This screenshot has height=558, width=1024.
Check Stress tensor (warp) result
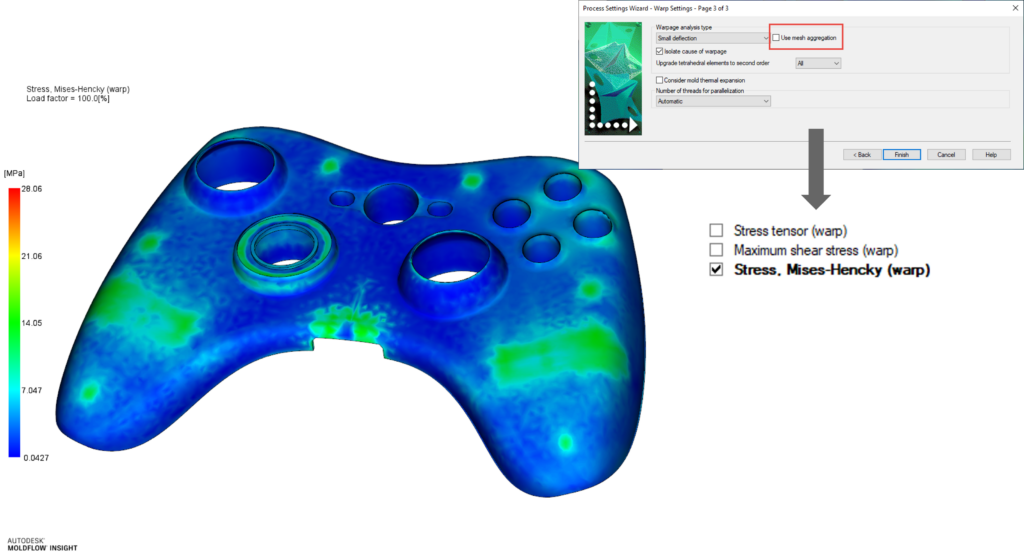[x=716, y=231]
